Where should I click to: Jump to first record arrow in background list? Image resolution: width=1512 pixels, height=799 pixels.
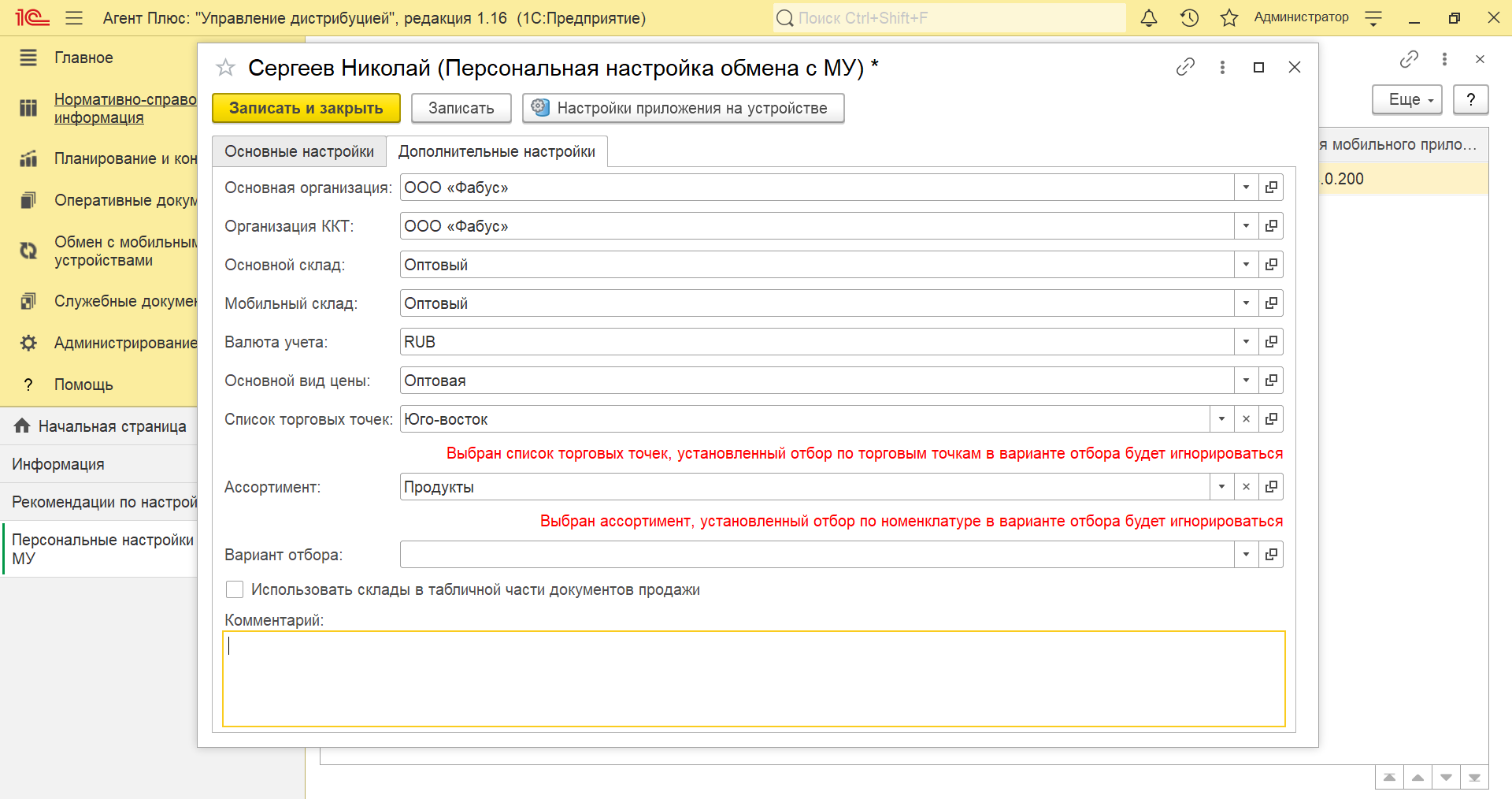1389,777
